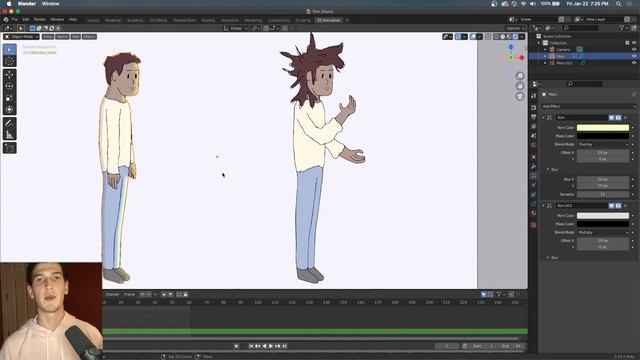
Task: Open the macOS Window menu
Action: (51, 4)
